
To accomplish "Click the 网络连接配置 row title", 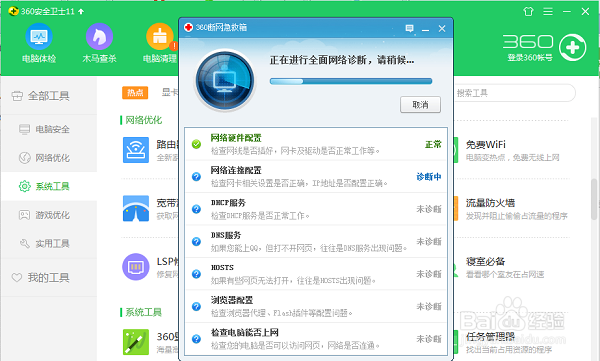I will click(x=236, y=170).
